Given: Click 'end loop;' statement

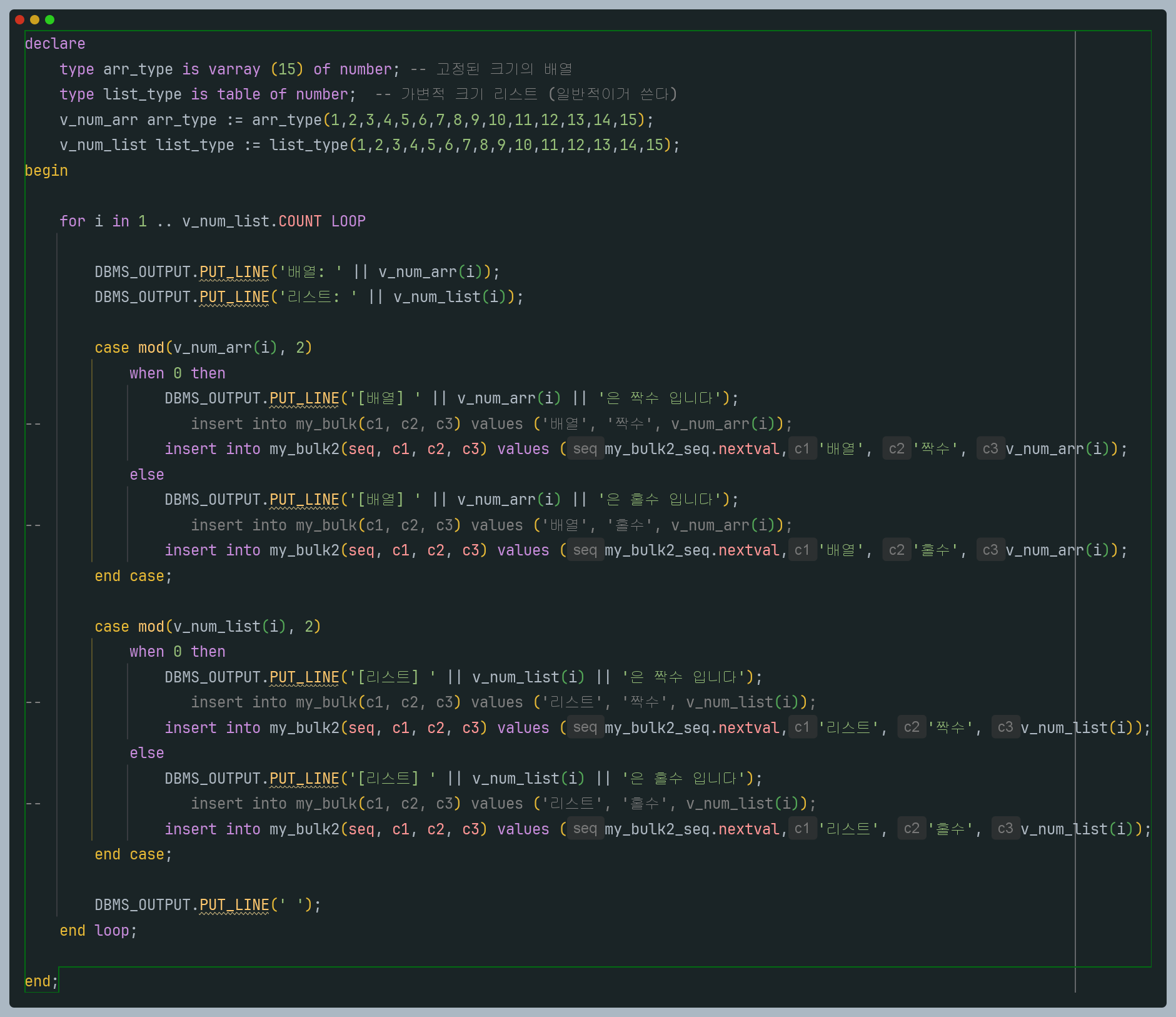Looking at the screenshot, I should [98, 931].
